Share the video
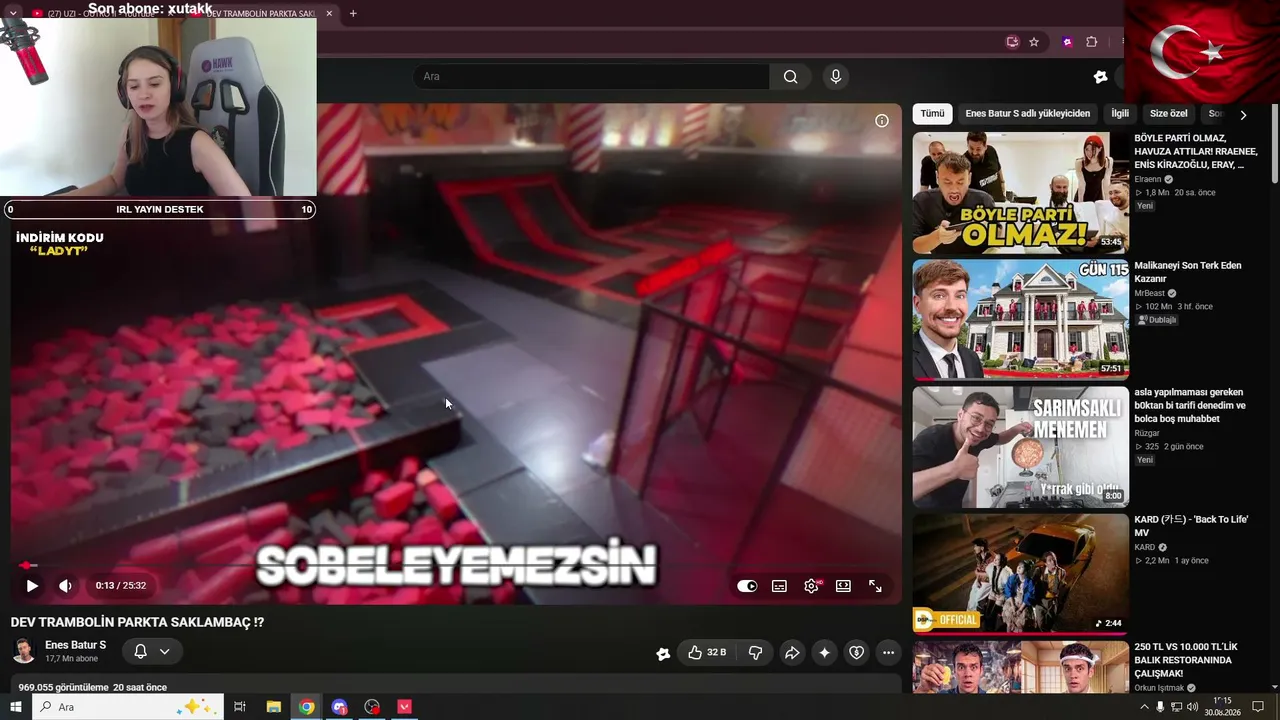 (792, 653)
